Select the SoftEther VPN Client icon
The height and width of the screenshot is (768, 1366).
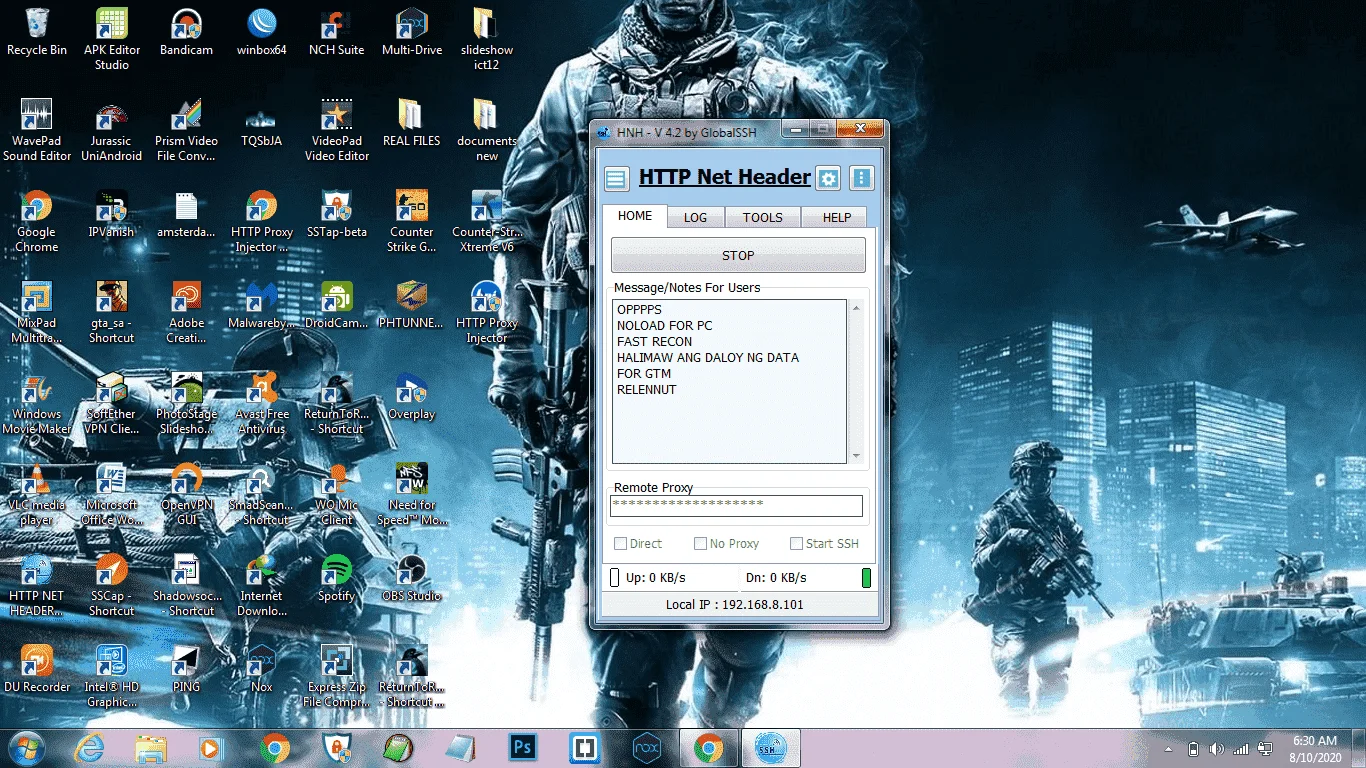pyautogui.click(x=112, y=403)
